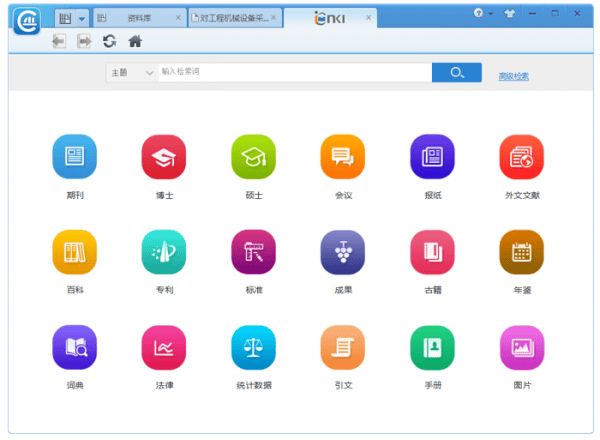
Task: Open the 高级检索 advanced search link
Action: [513, 76]
